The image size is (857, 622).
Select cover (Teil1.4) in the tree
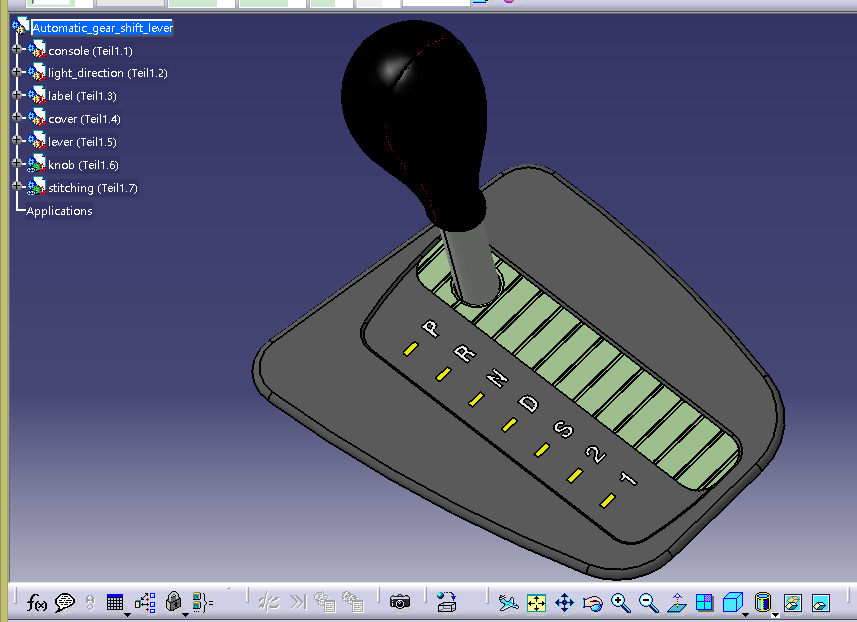[x=84, y=119]
